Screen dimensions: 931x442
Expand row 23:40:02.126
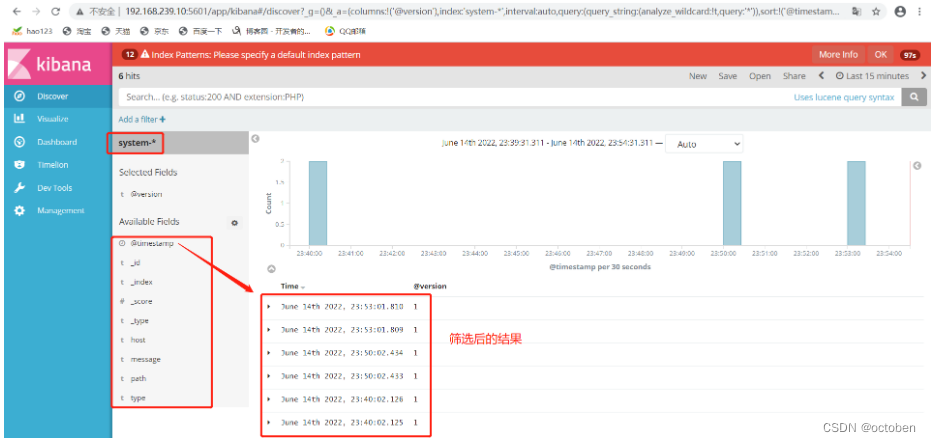point(269,399)
